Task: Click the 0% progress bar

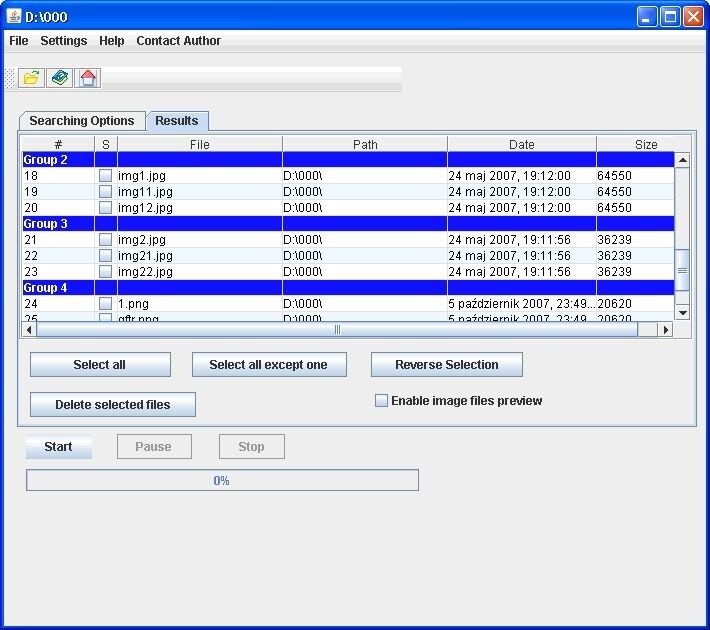Action: (222, 480)
